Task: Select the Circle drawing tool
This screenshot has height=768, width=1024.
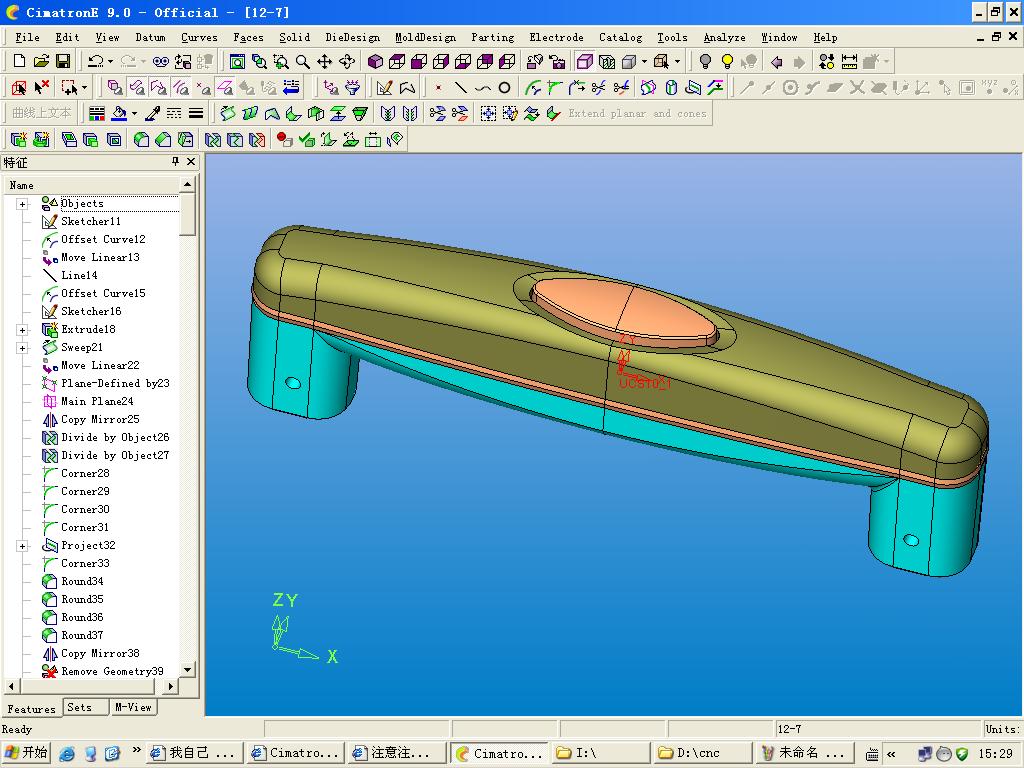Action: click(504, 87)
